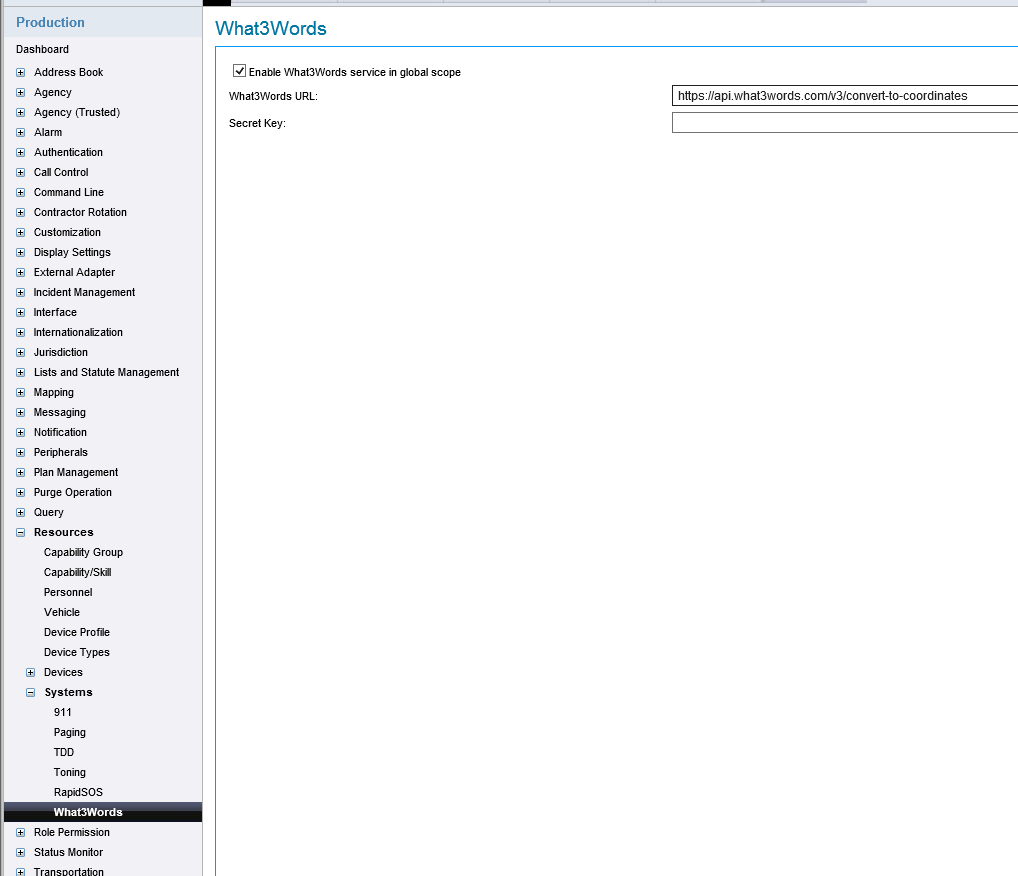Open Capability Group under Resources
This screenshot has width=1018, height=876.
coord(83,552)
